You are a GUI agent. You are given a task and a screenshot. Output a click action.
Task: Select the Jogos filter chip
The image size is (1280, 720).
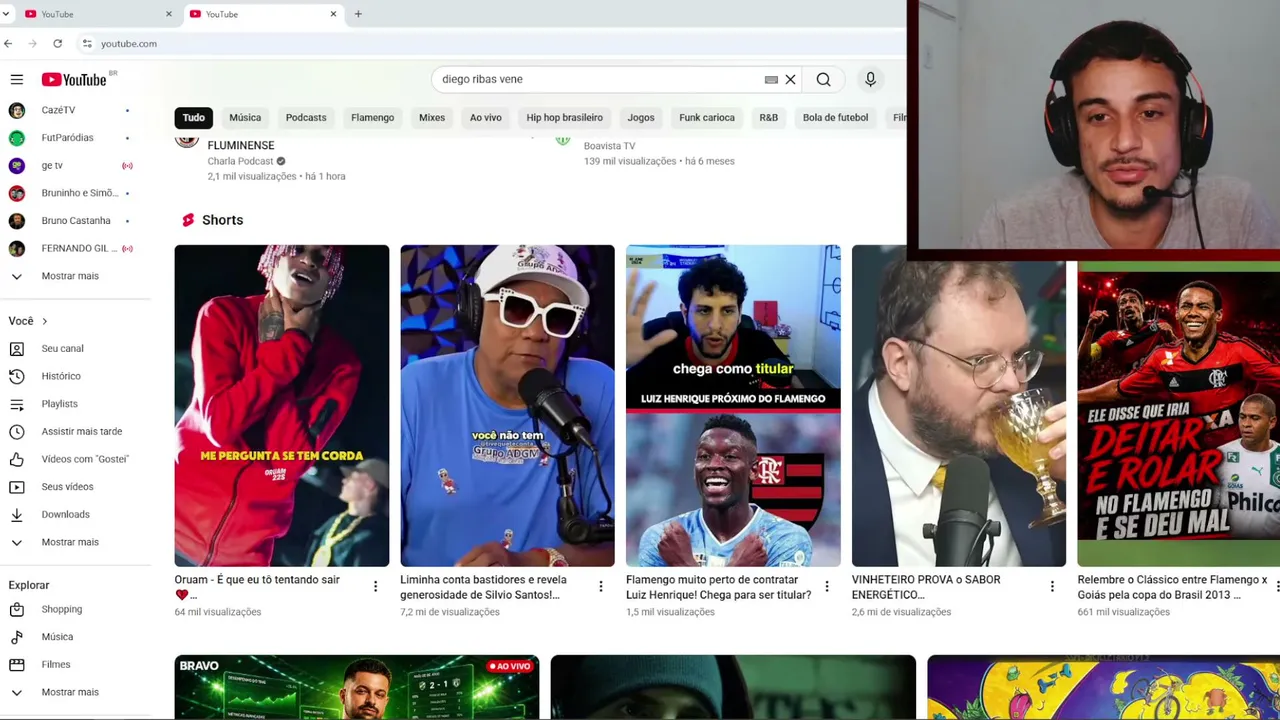[641, 118]
